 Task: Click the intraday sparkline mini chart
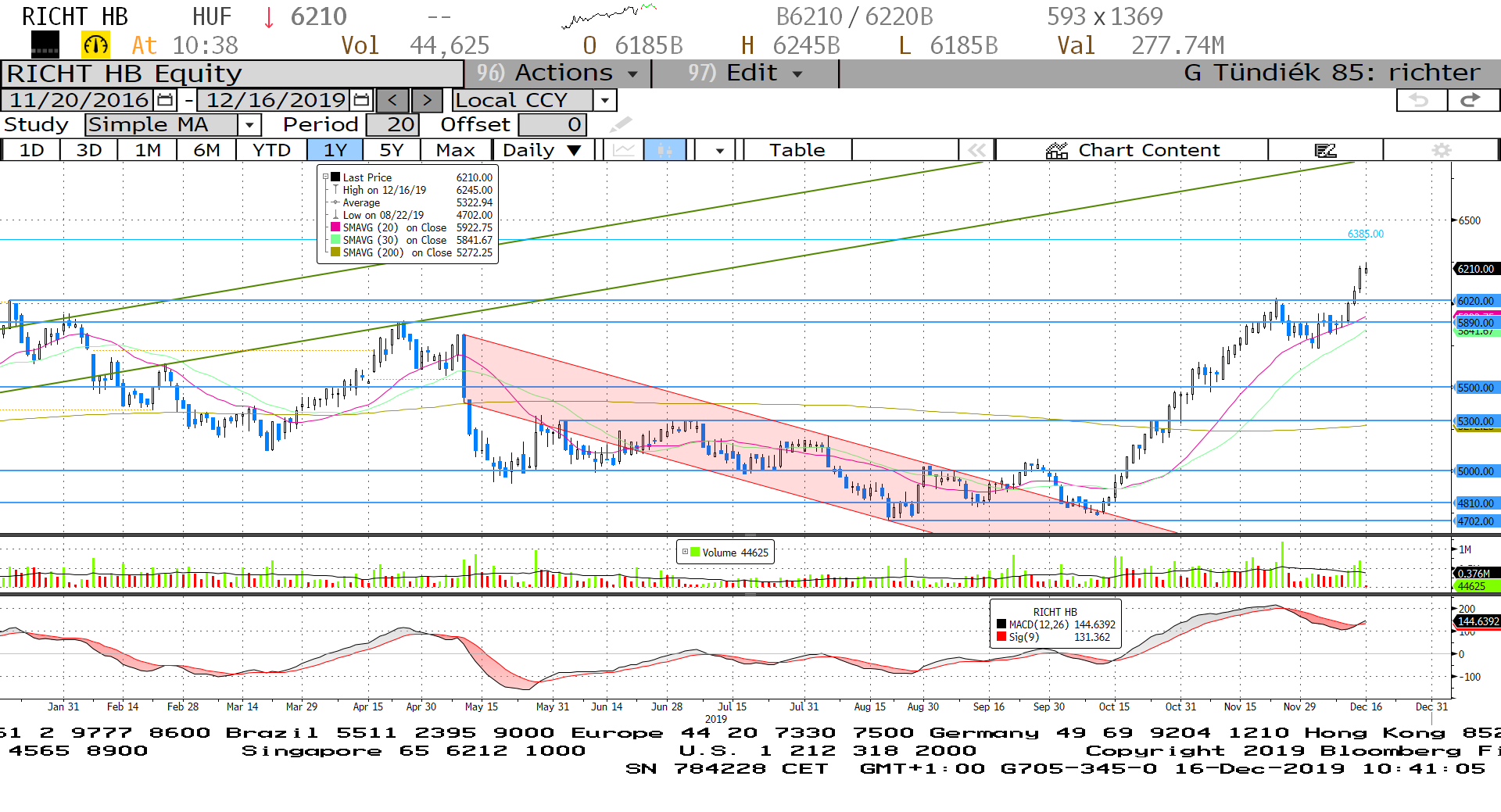(x=609, y=16)
